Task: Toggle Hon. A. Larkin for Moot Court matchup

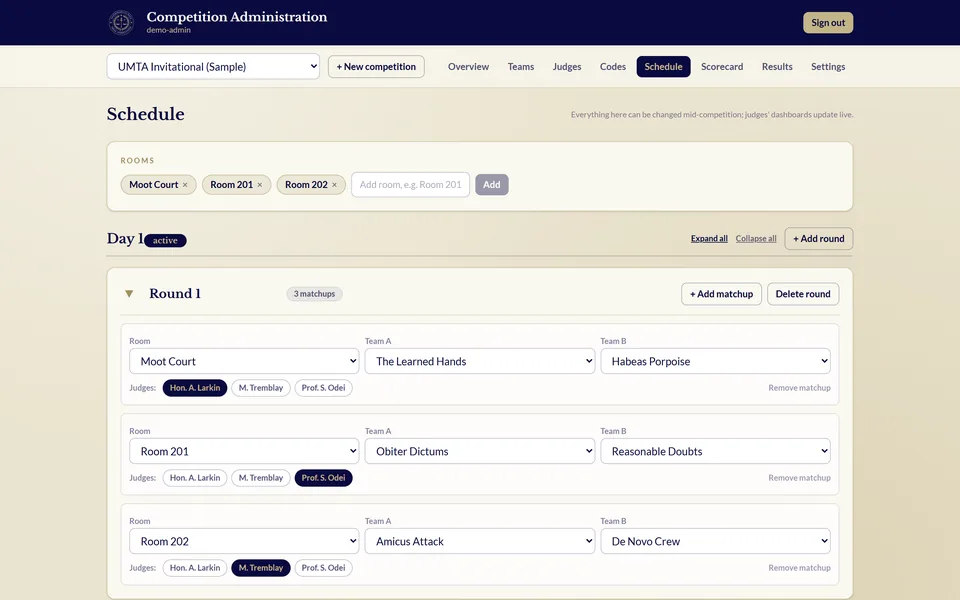Action: [x=195, y=388]
